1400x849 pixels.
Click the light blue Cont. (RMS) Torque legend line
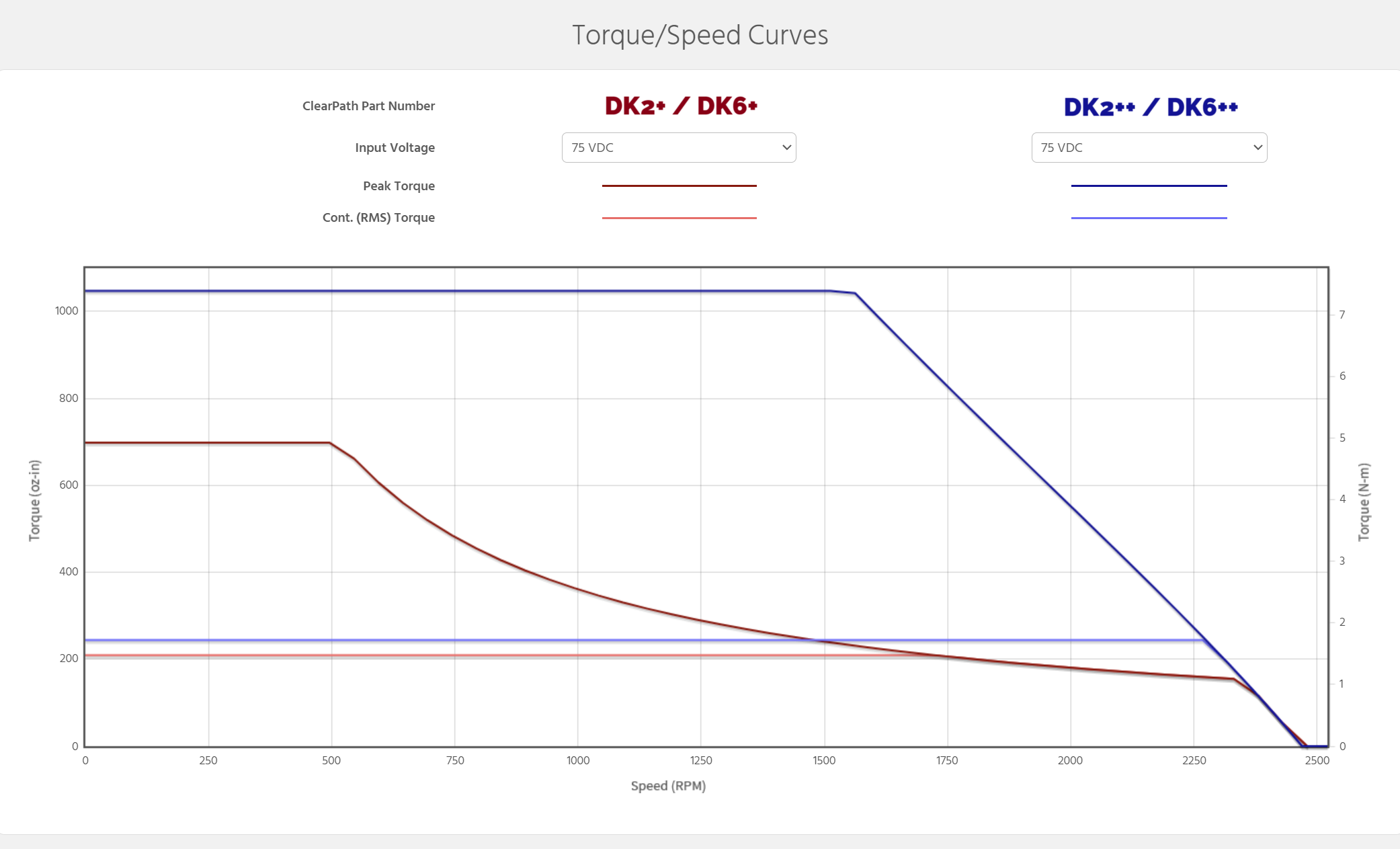pos(1149,218)
